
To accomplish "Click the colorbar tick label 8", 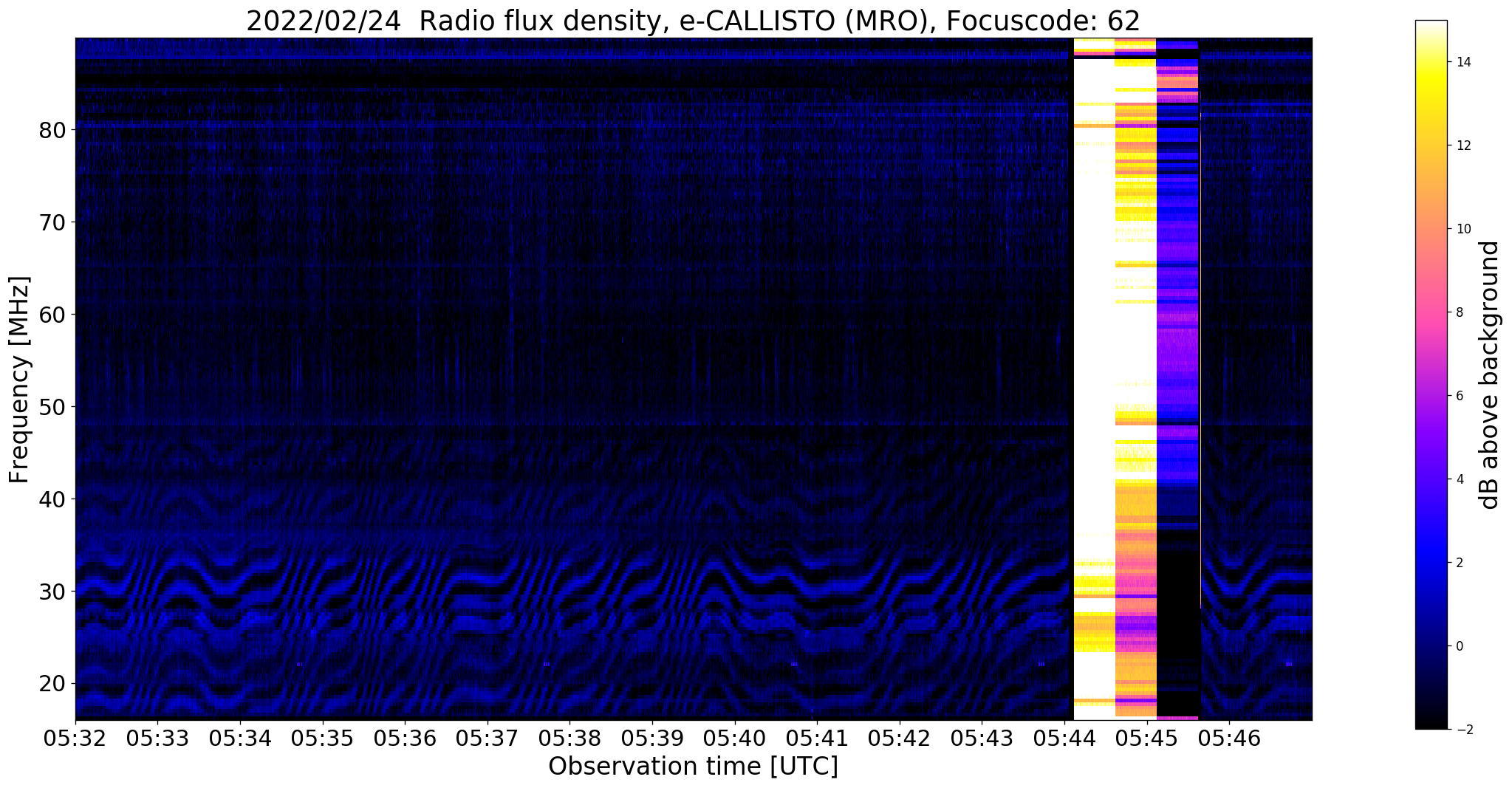I will [1458, 312].
